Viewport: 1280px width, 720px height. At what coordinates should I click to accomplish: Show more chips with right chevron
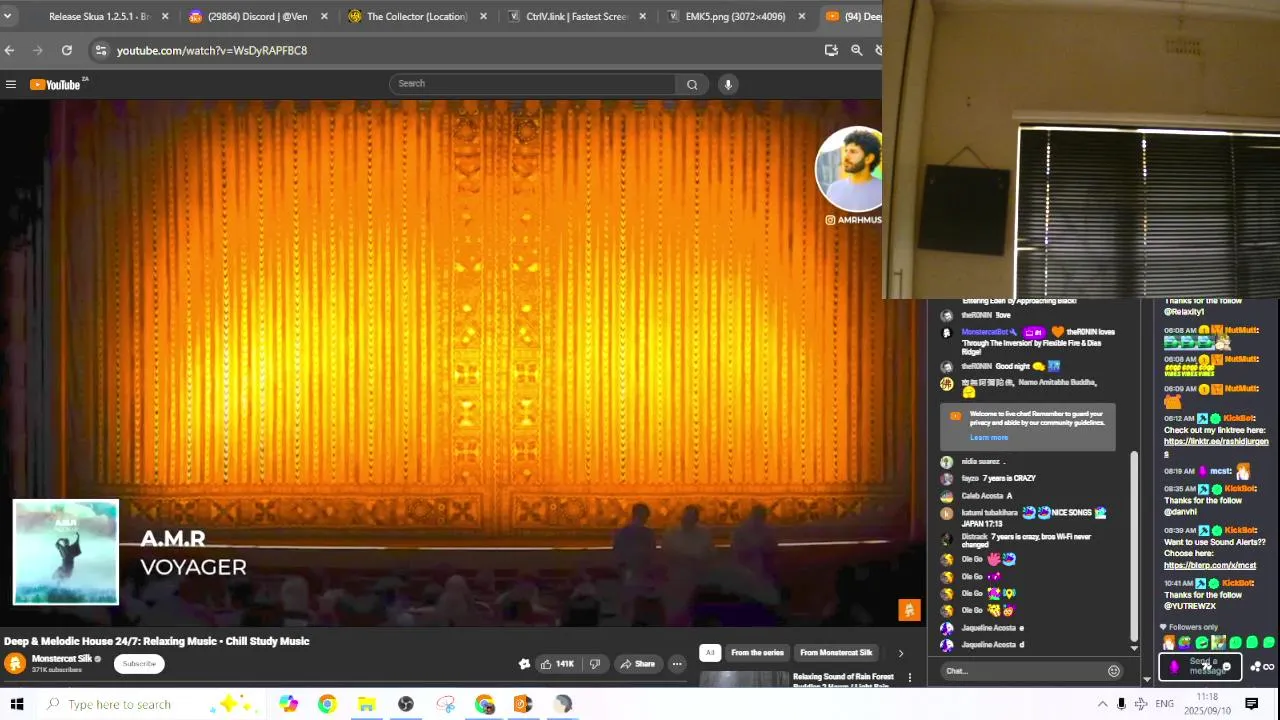point(900,653)
